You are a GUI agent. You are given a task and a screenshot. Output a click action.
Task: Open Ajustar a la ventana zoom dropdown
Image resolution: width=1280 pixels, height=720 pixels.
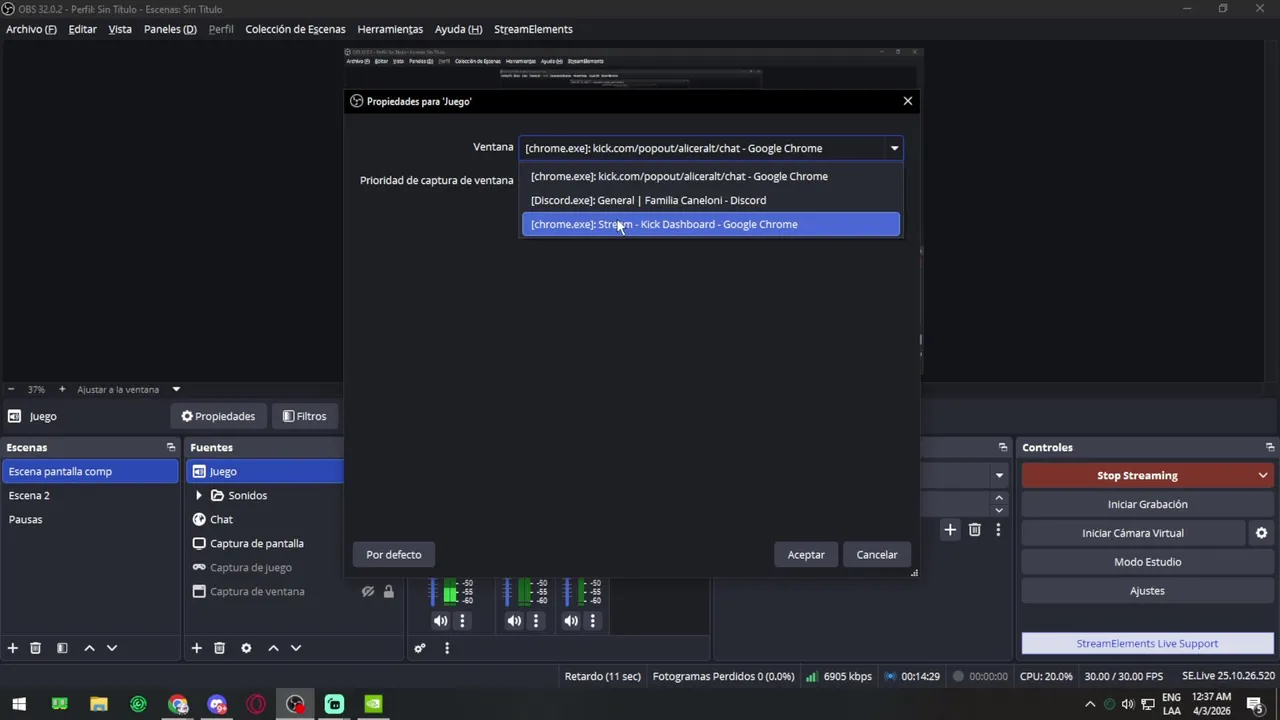[x=176, y=389]
